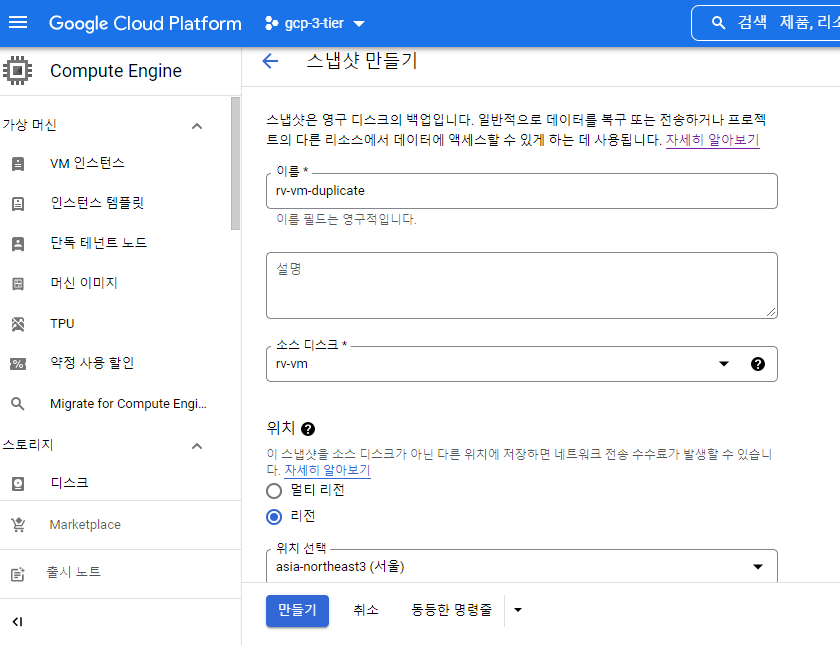
Task: Collapse the sidebar with bottom arrow icon
Action: [18, 621]
